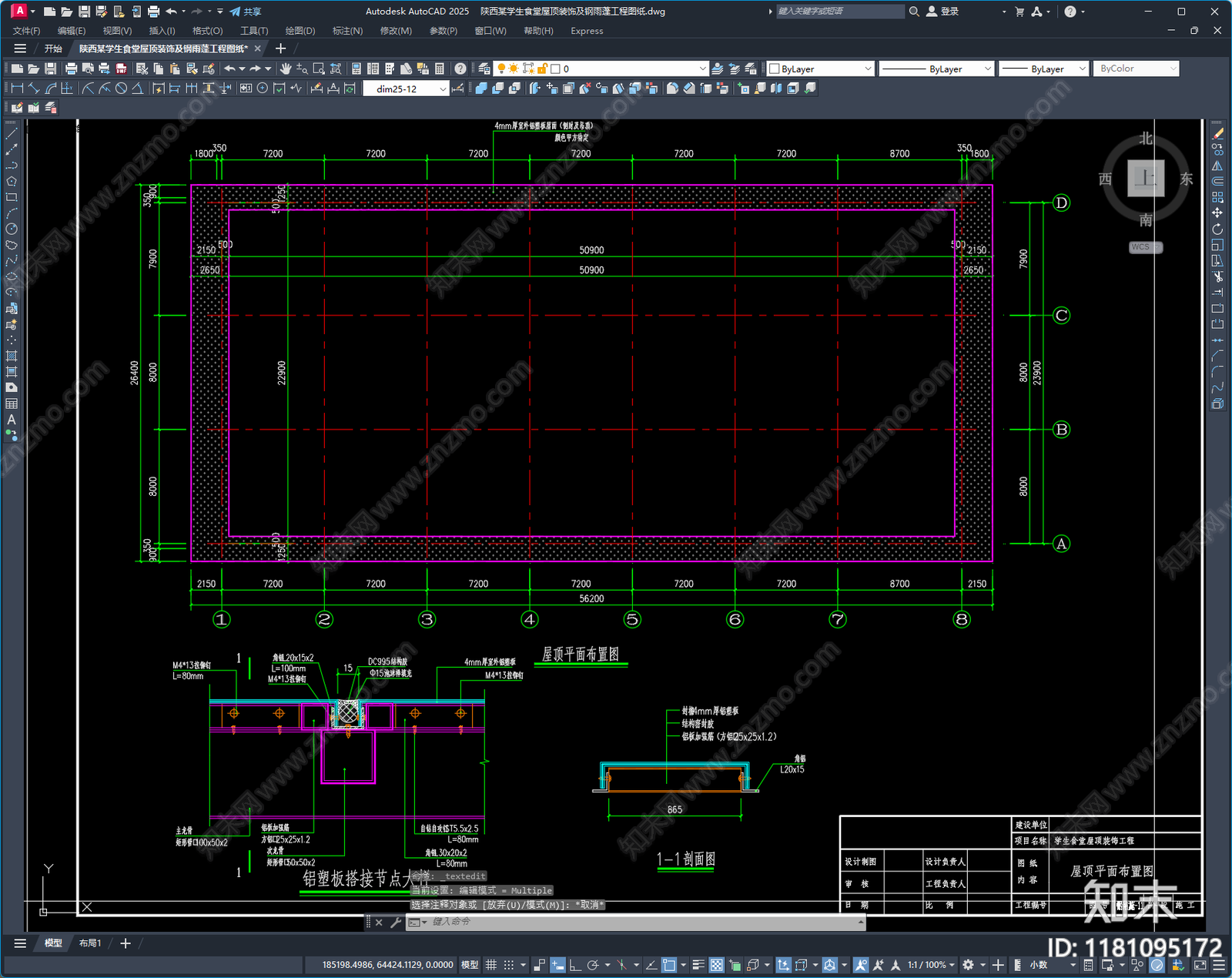Image resolution: width=1232 pixels, height=978 pixels.
Task: Toggle Dynamic Input in the status bar
Action: (x=557, y=965)
